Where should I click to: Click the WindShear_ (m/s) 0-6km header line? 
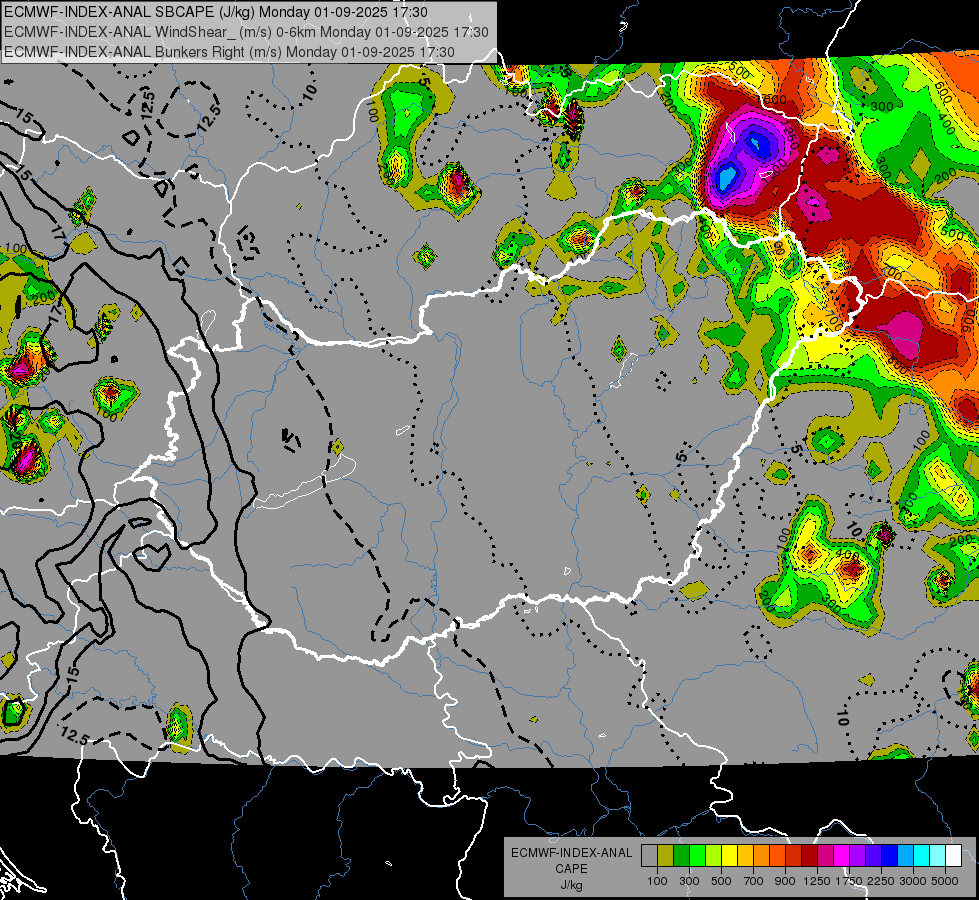[x=247, y=32]
